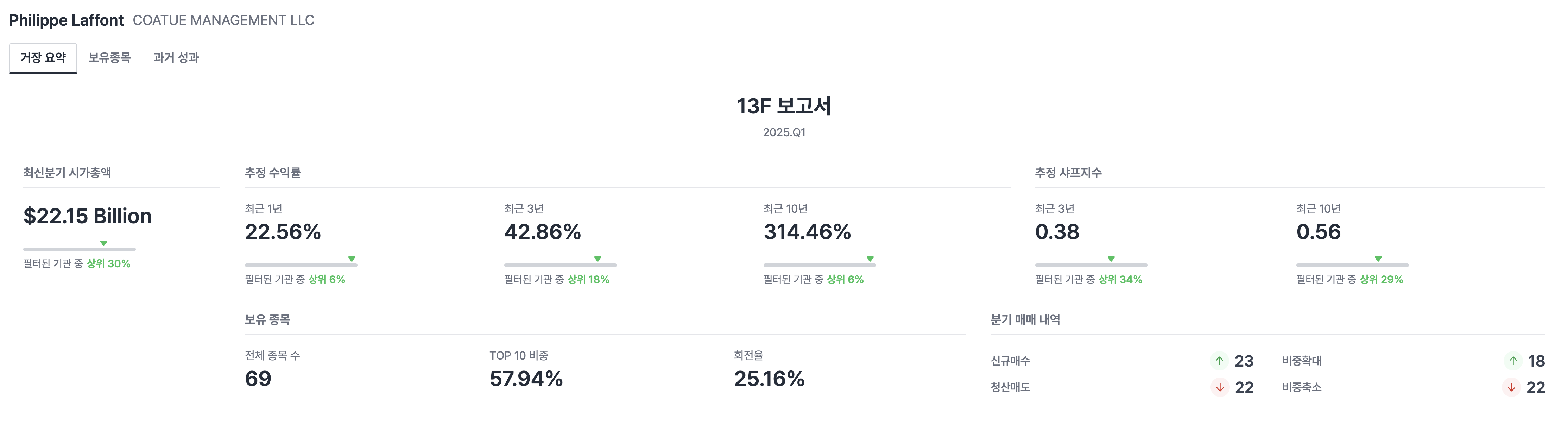The image size is (1568, 424).
Task: Click the 비중확대 count of 18
Action: [x=1536, y=361]
